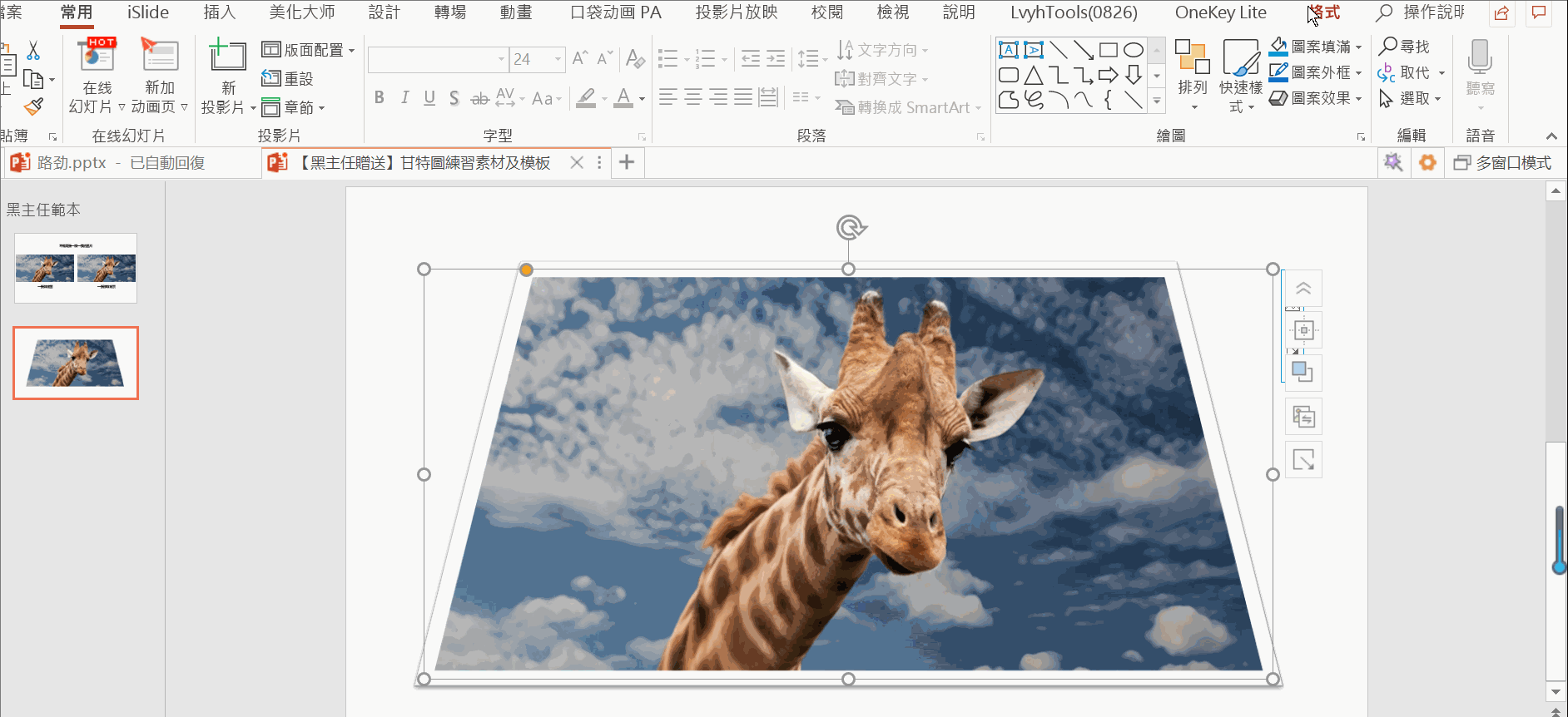Select the Right Arrow block shape
Viewport: 1568px width, 717px height.
click(1109, 76)
